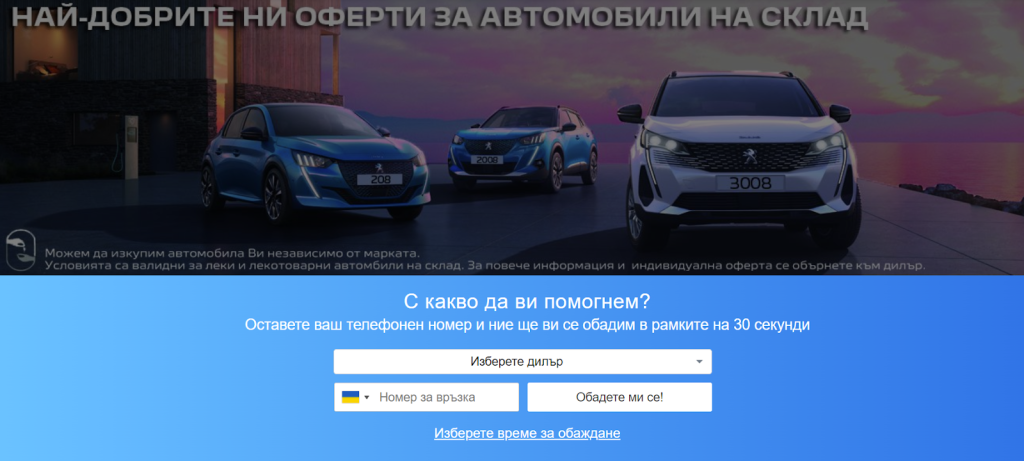Select the blue Peugeot 208 car

tap(315, 161)
